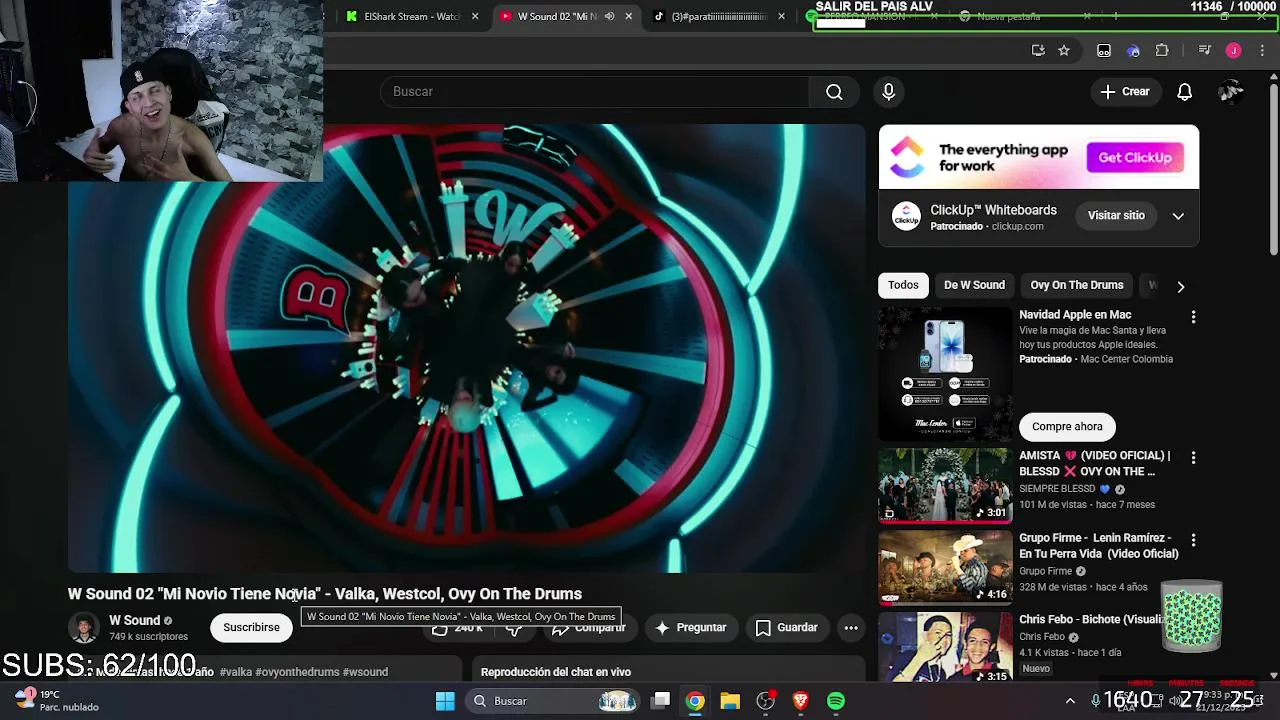
Task: Open the Chris Febo Bichote thumbnail
Action: (945, 647)
